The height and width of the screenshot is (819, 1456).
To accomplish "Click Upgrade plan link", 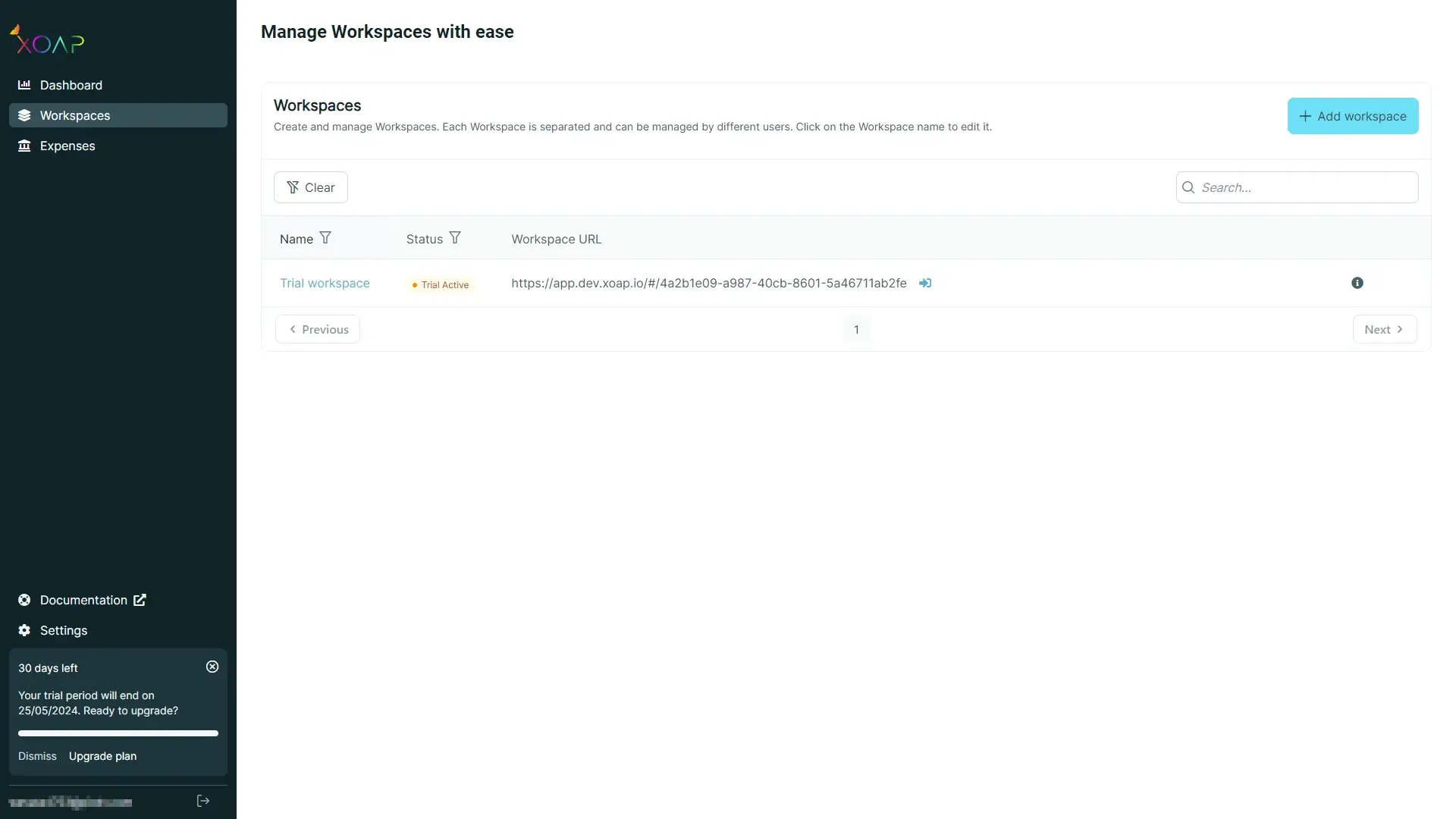I will (x=102, y=756).
